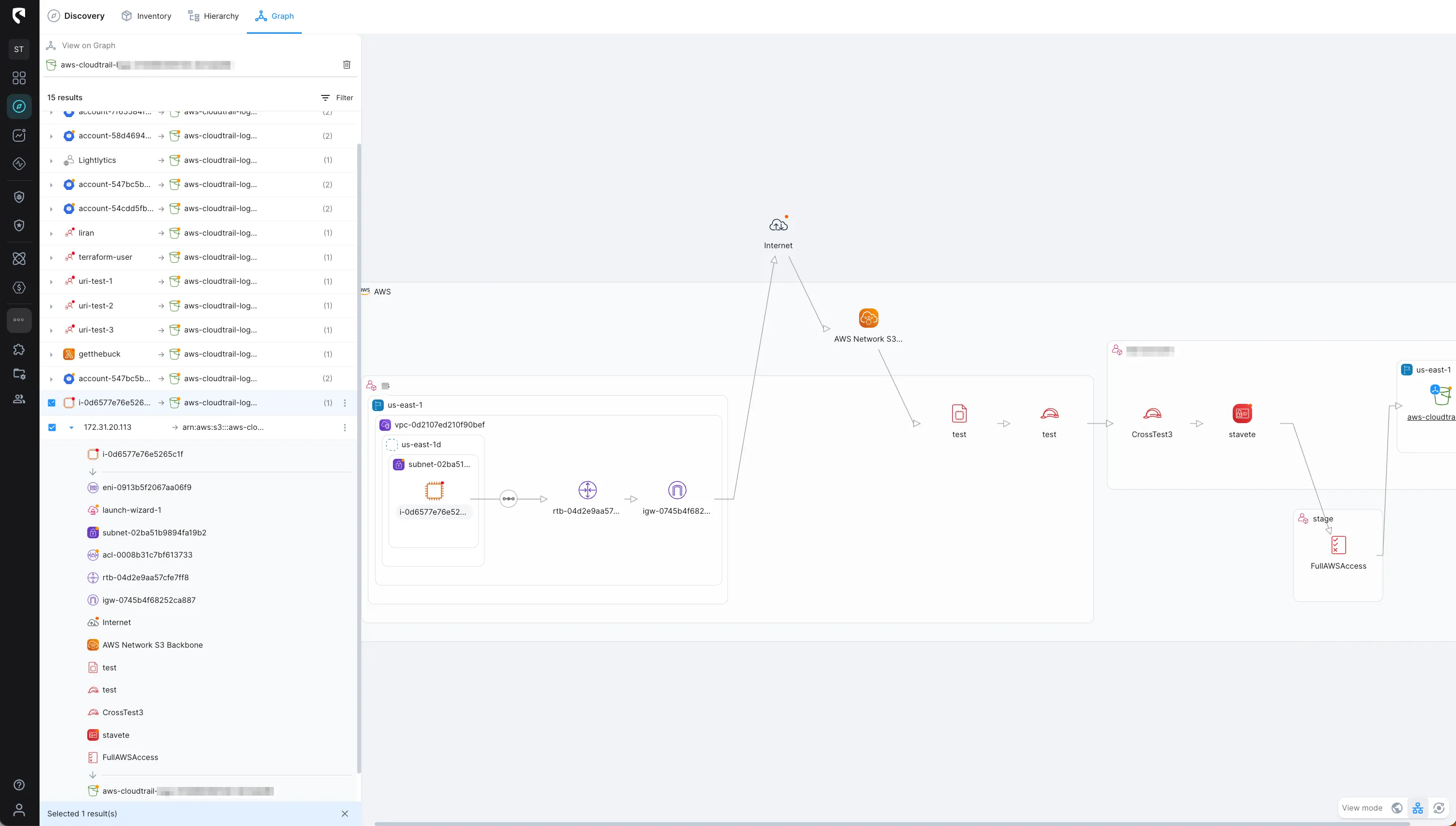Screen dimensions: 1456x826
Task: Expand the uri-test-3 result row
Action: (x=51, y=330)
